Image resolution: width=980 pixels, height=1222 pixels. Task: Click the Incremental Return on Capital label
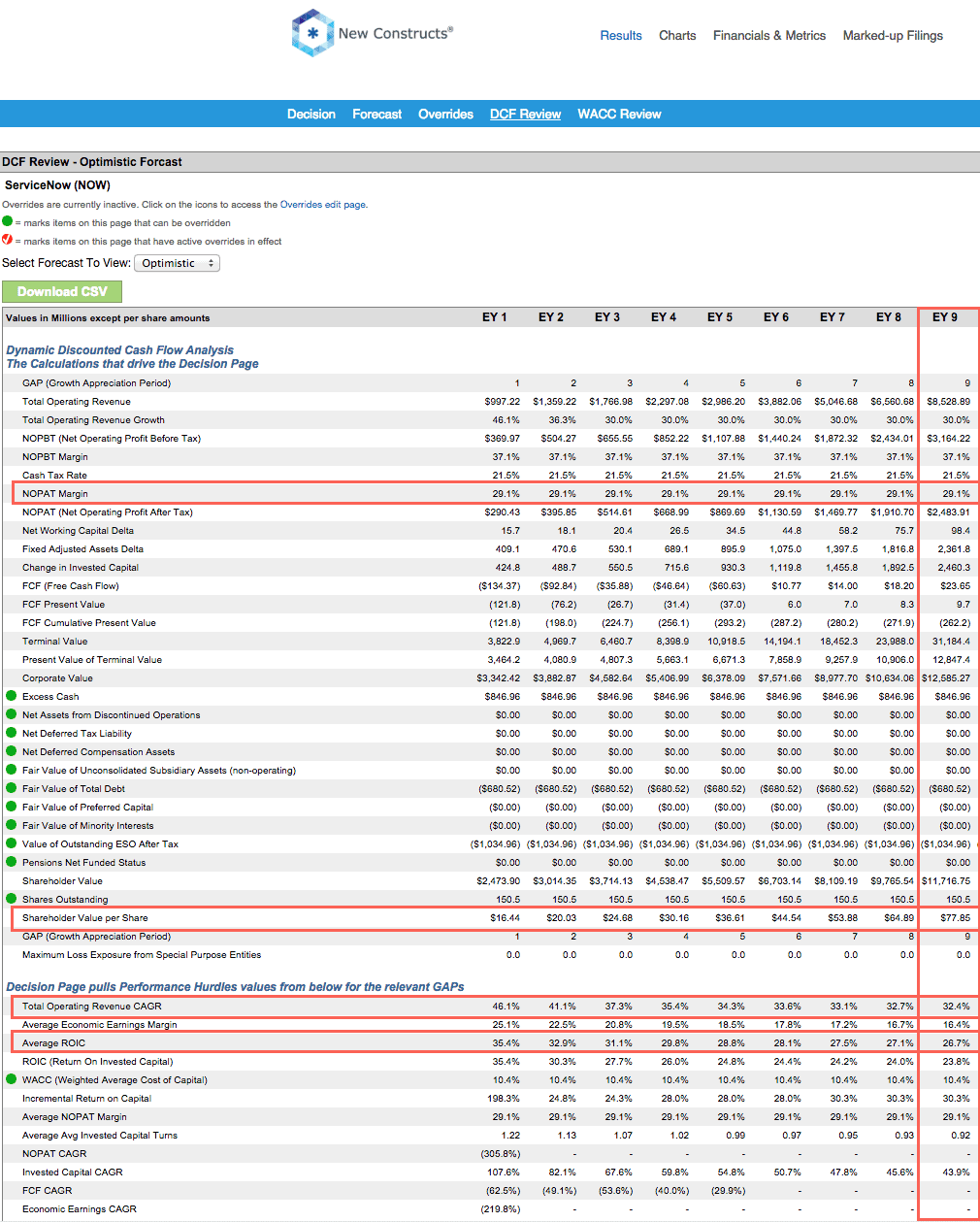pyautogui.click(x=86, y=1099)
